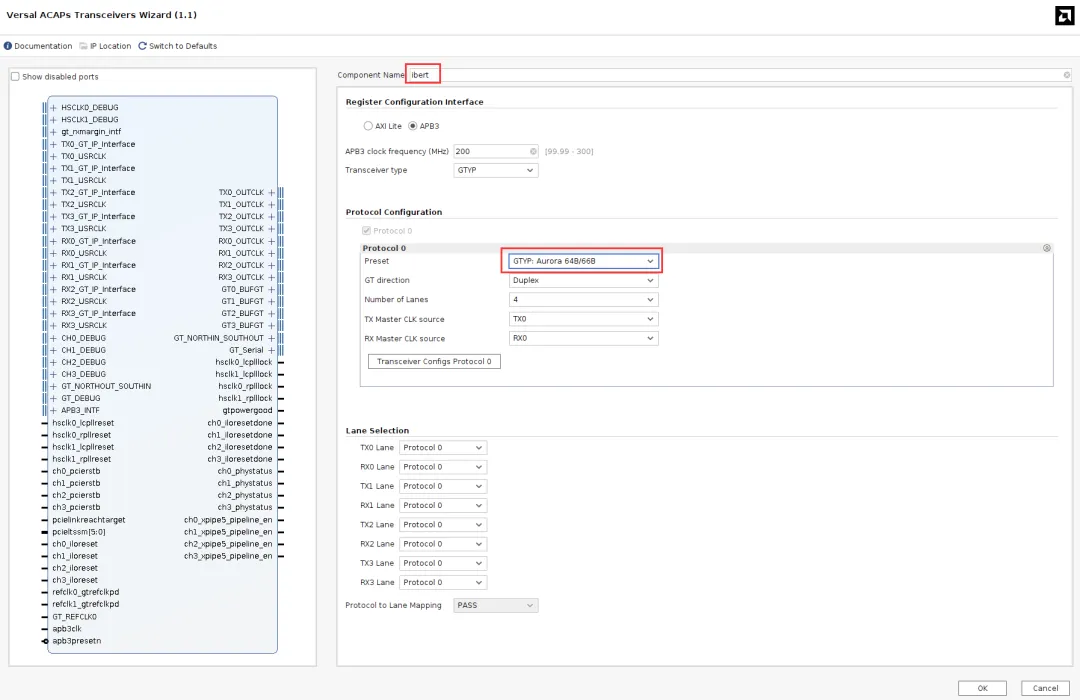The image size is (1080, 700).
Task: Collapse the Protocol 0 section icon
Action: click(x=1046, y=248)
